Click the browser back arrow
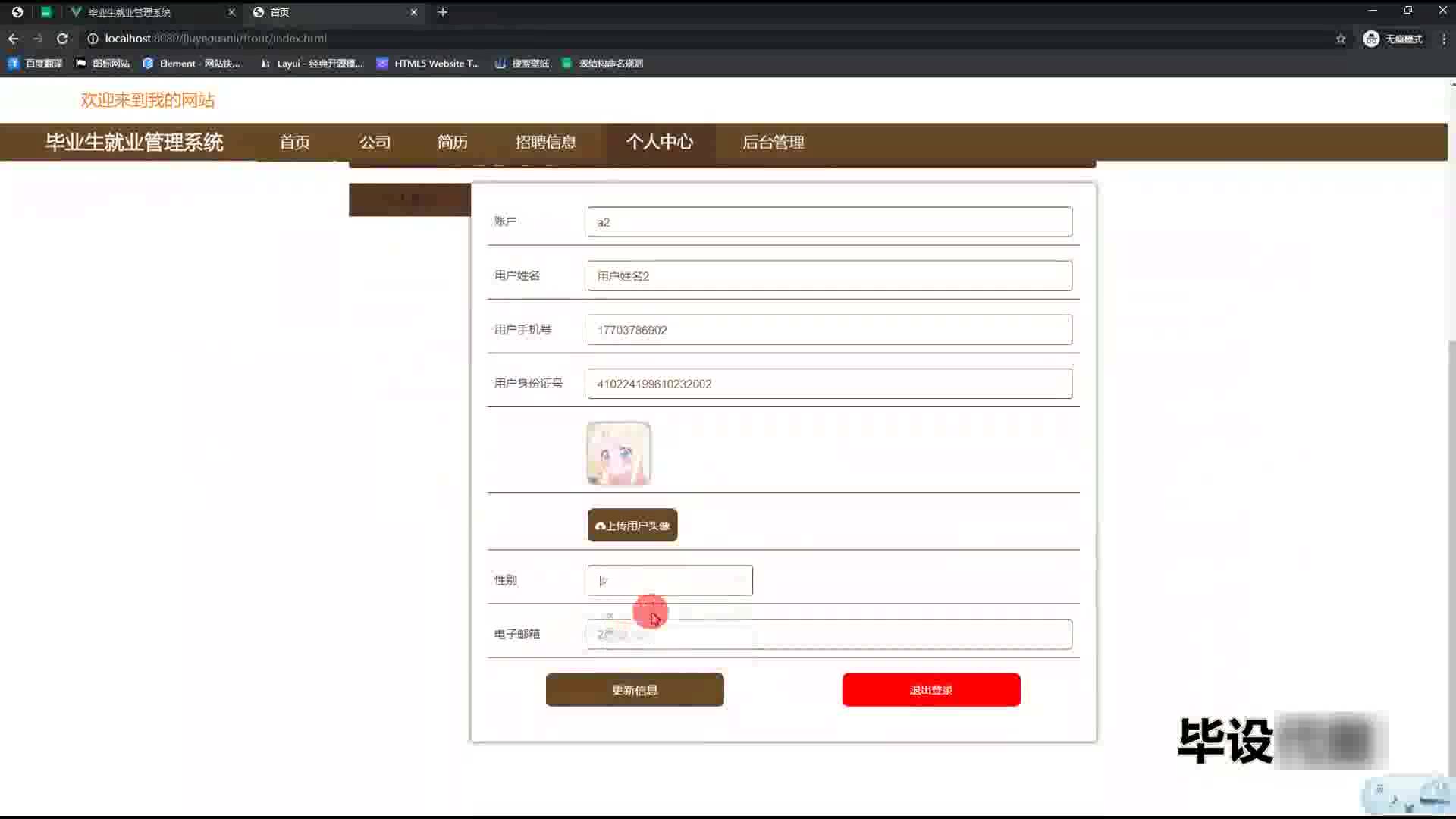The height and width of the screenshot is (819, 1456). tap(13, 39)
